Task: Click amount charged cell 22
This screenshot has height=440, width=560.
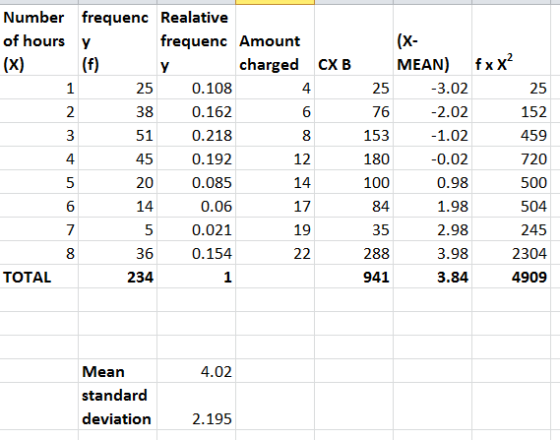Action: (x=275, y=253)
